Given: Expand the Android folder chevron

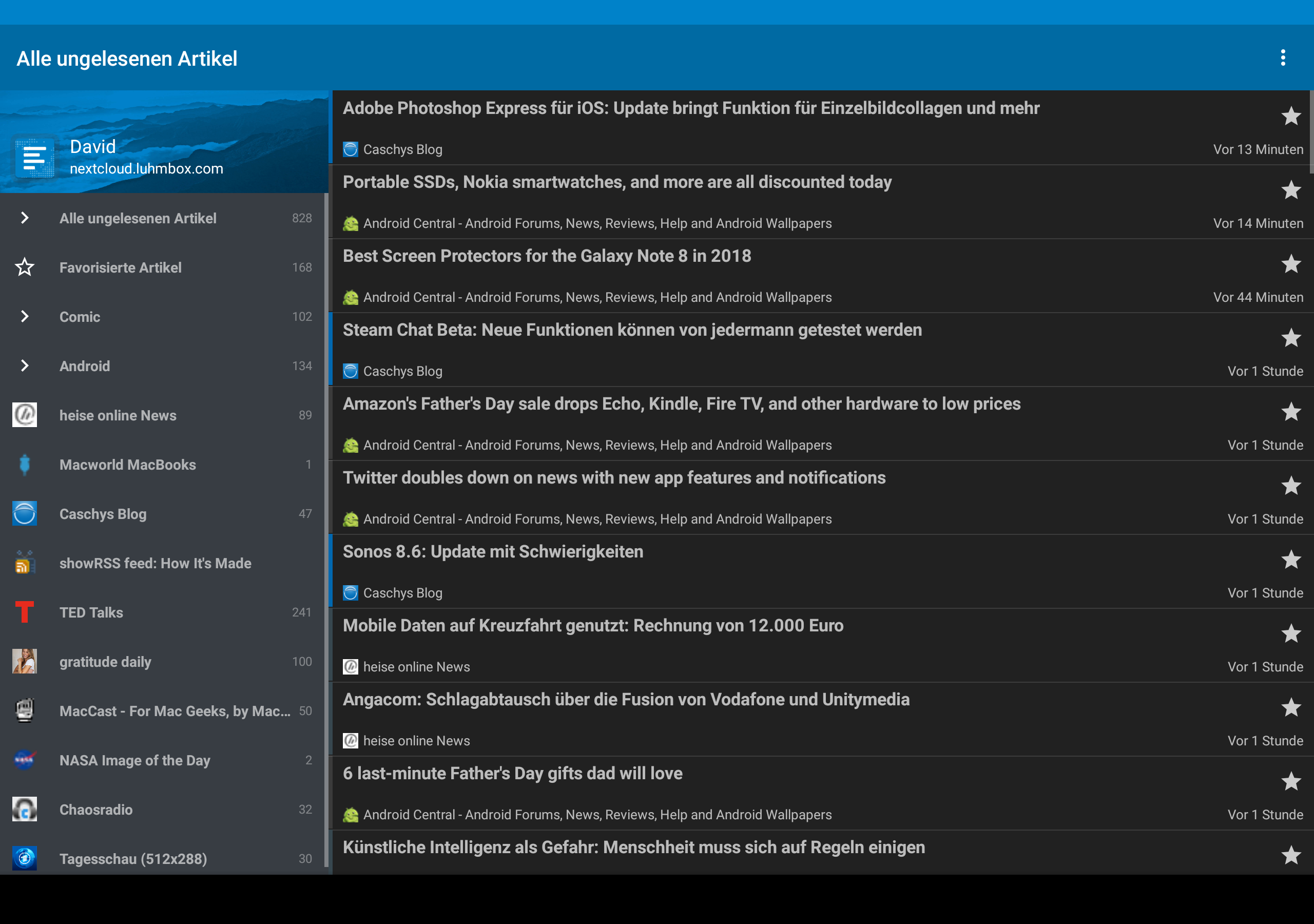Looking at the screenshot, I should (25, 366).
